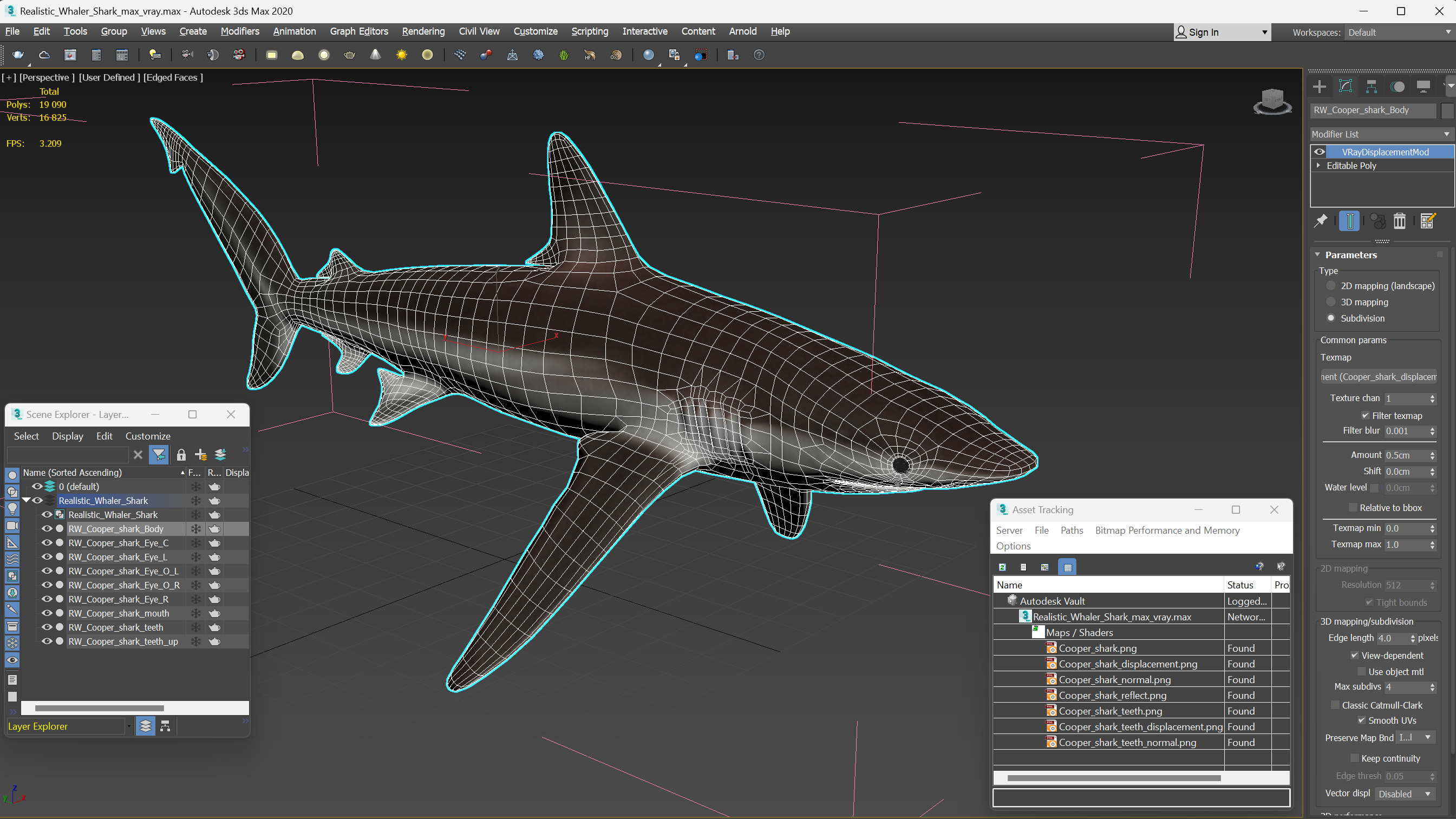1456x819 pixels.
Task: Open the Sign In dropdown arrow
Action: pos(1264,32)
